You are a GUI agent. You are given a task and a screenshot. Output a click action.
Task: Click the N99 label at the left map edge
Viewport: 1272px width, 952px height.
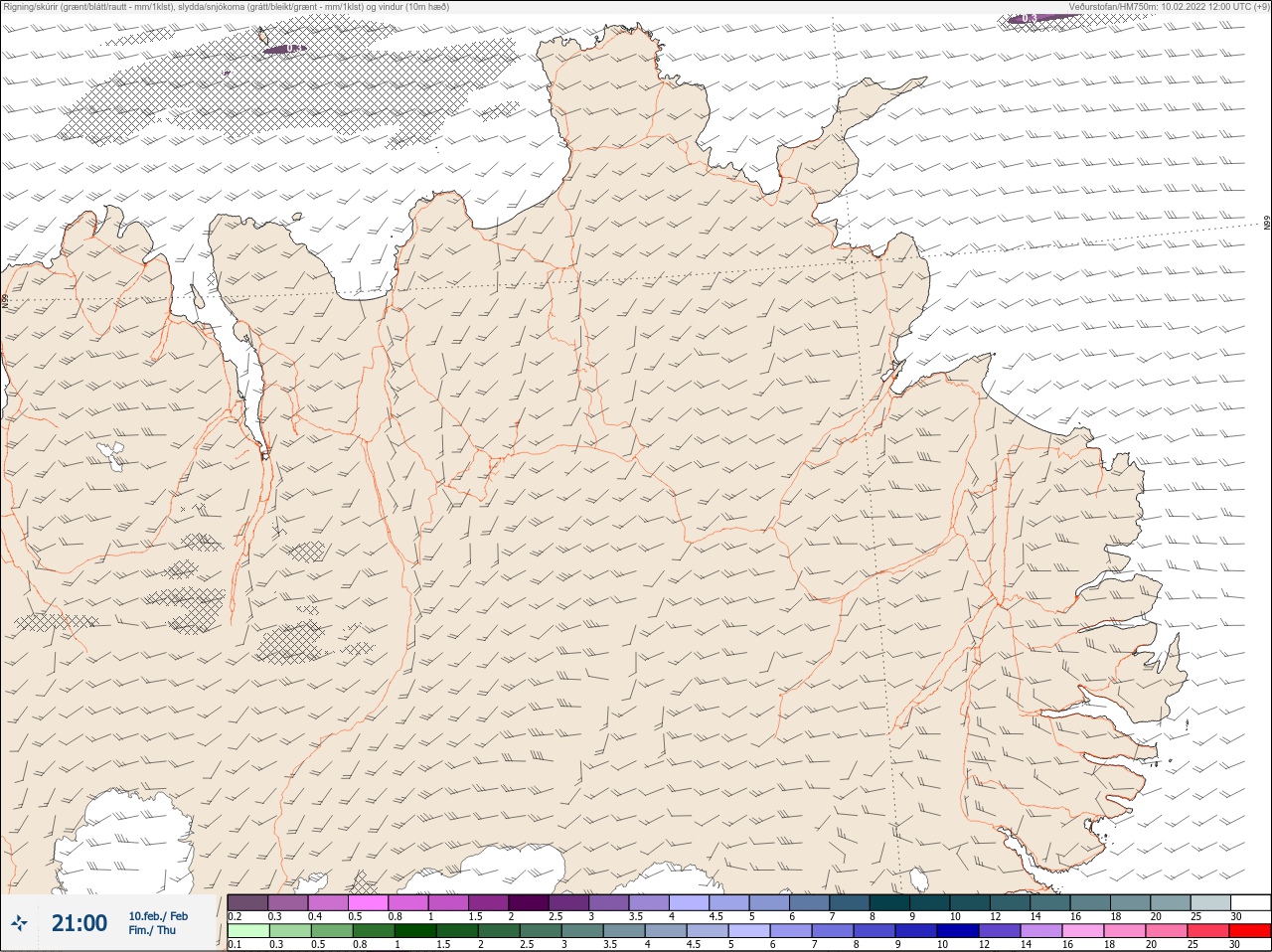pyautogui.click(x=4, y=300)
